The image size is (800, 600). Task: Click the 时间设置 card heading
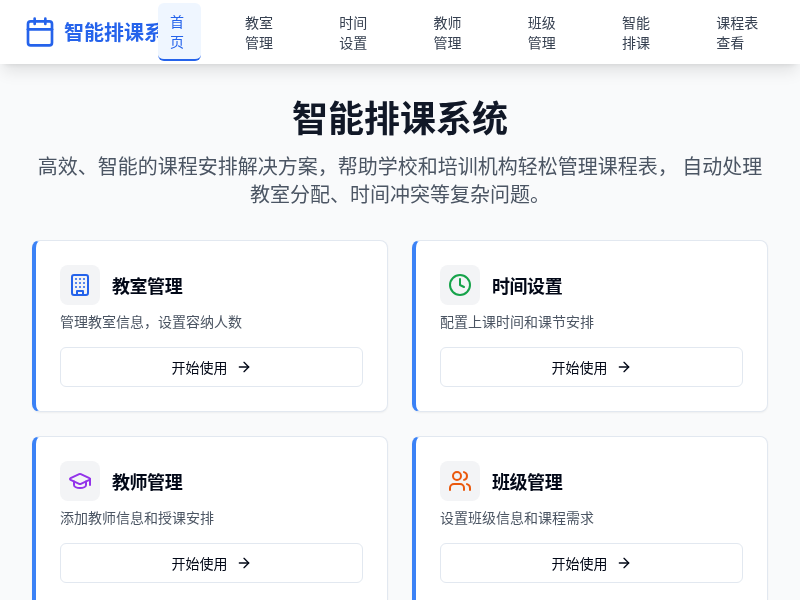(x=527, y=286)
